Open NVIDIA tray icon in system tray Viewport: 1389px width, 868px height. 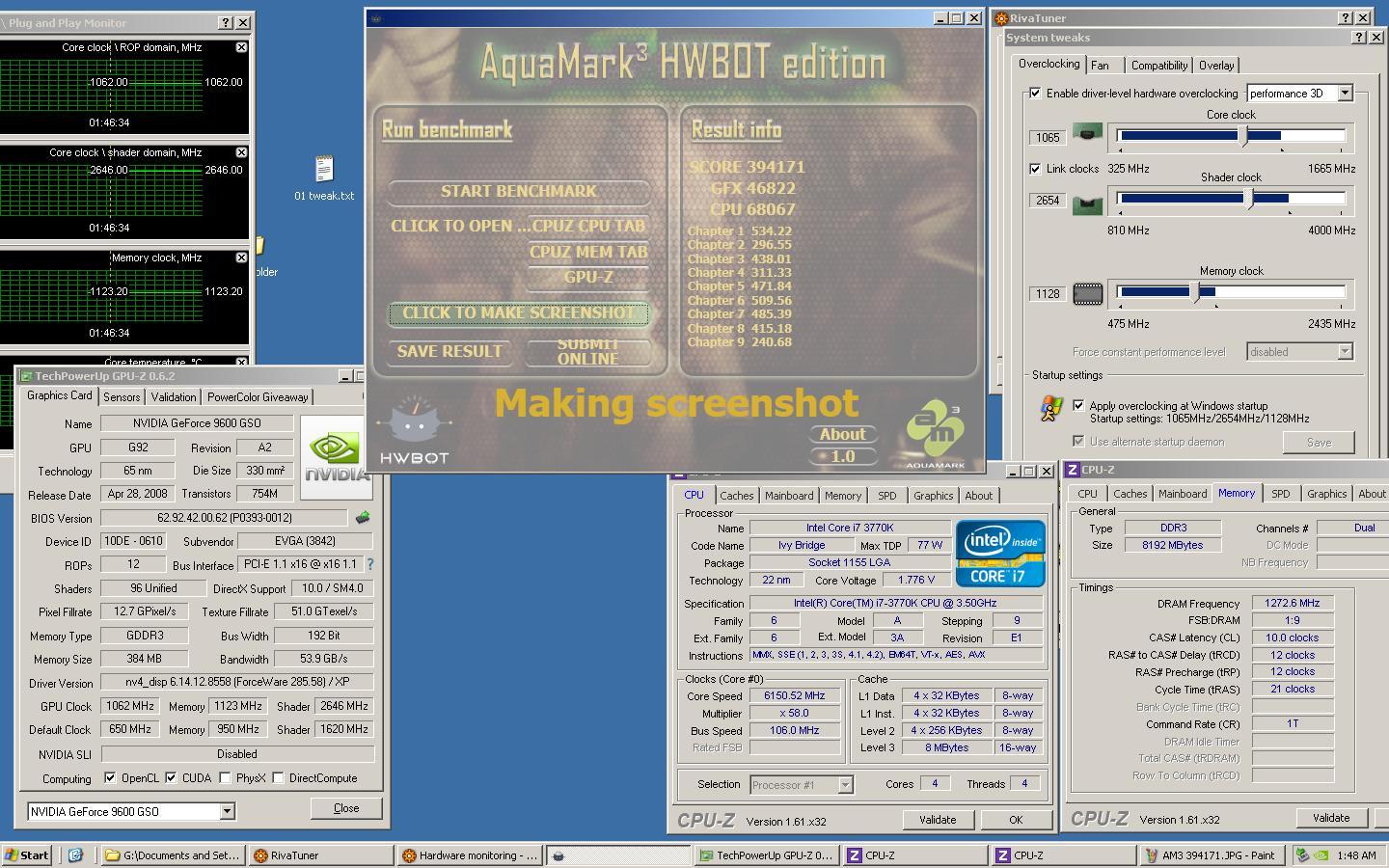[x=1321, y=854]
